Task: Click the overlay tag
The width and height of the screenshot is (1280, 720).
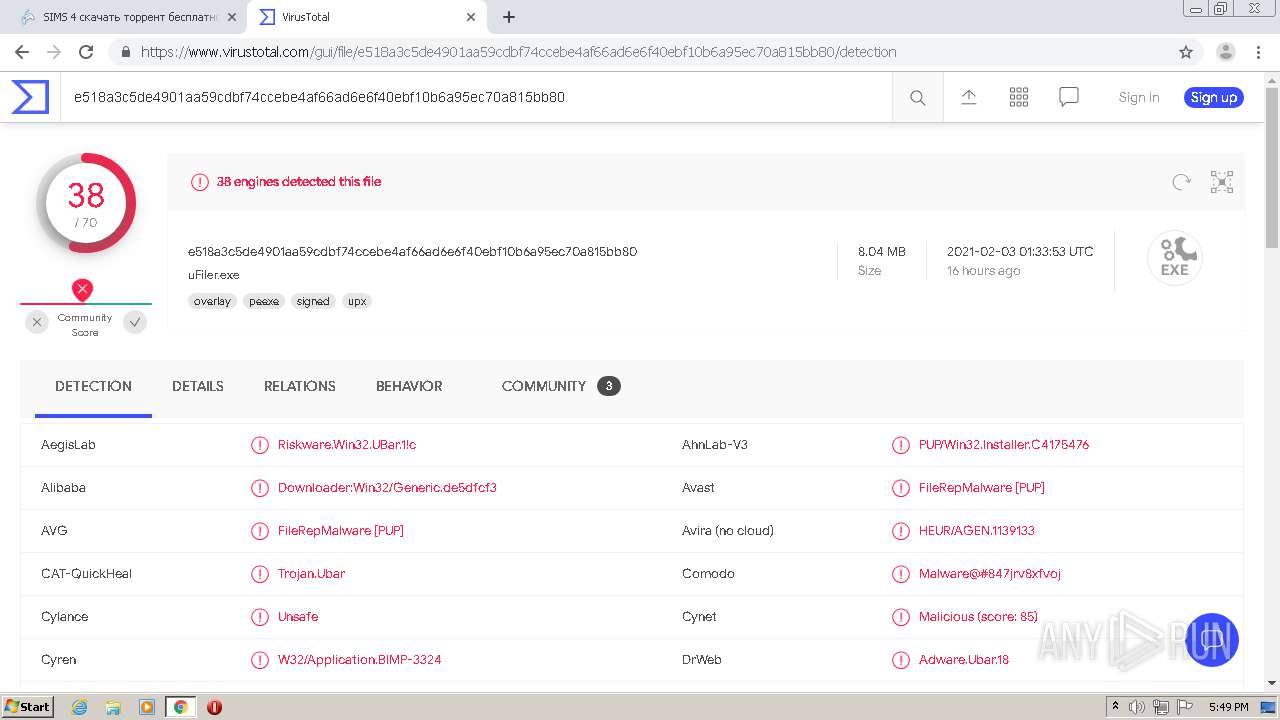Action: pos(212,301)
